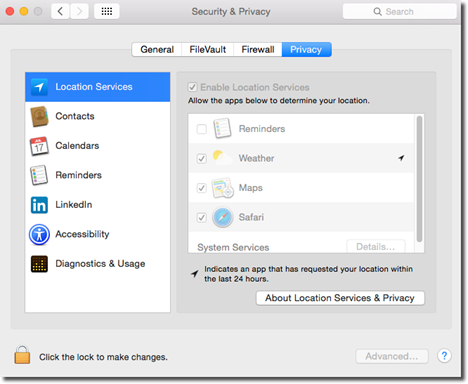
Task: Select Contacts label in sidebar
Action: [x=75, y=116]
